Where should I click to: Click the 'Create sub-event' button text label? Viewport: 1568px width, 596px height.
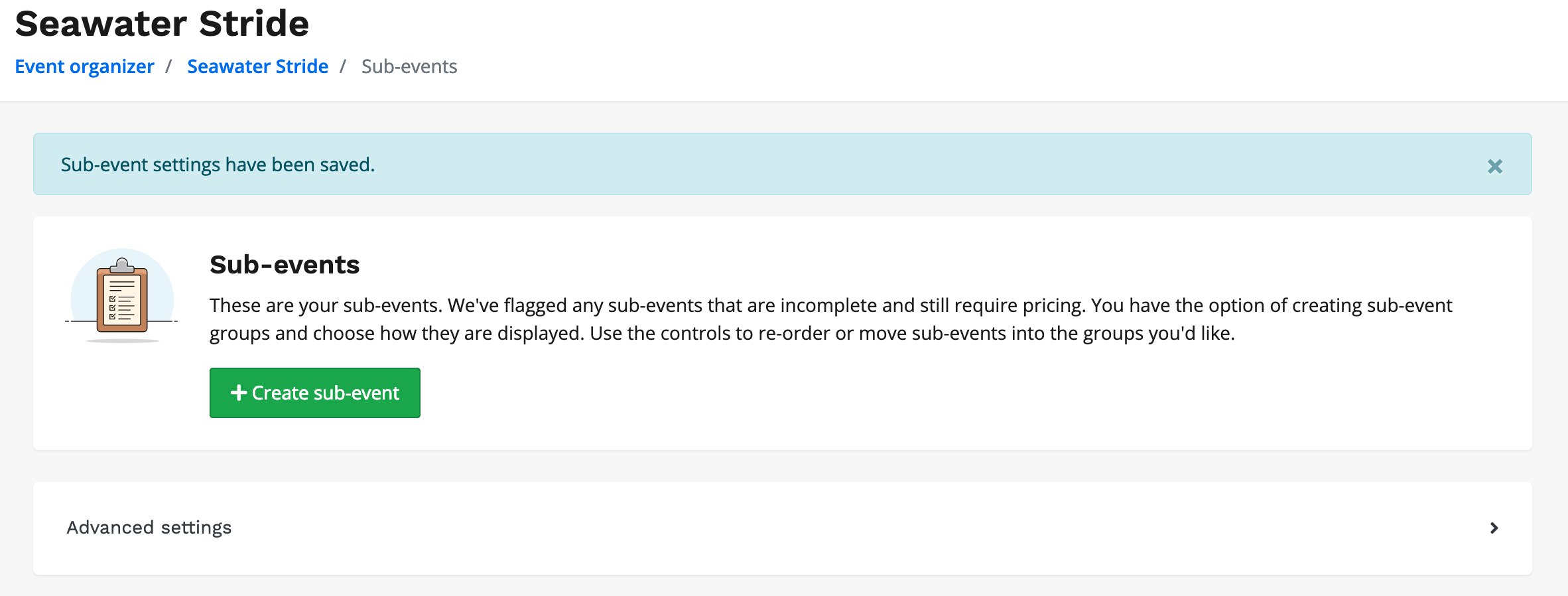coord(326,393)
